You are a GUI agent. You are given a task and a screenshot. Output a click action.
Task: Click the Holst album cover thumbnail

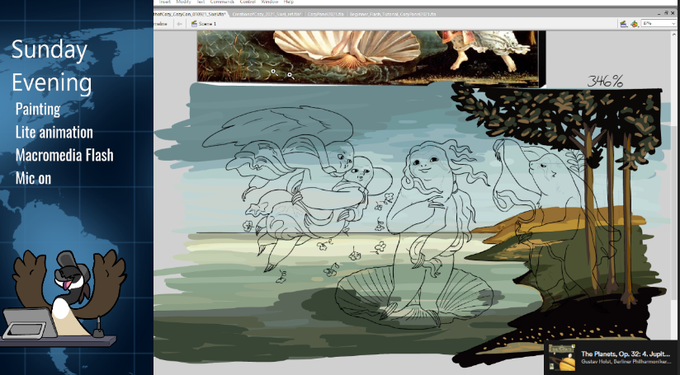click(x=561, y=357)
